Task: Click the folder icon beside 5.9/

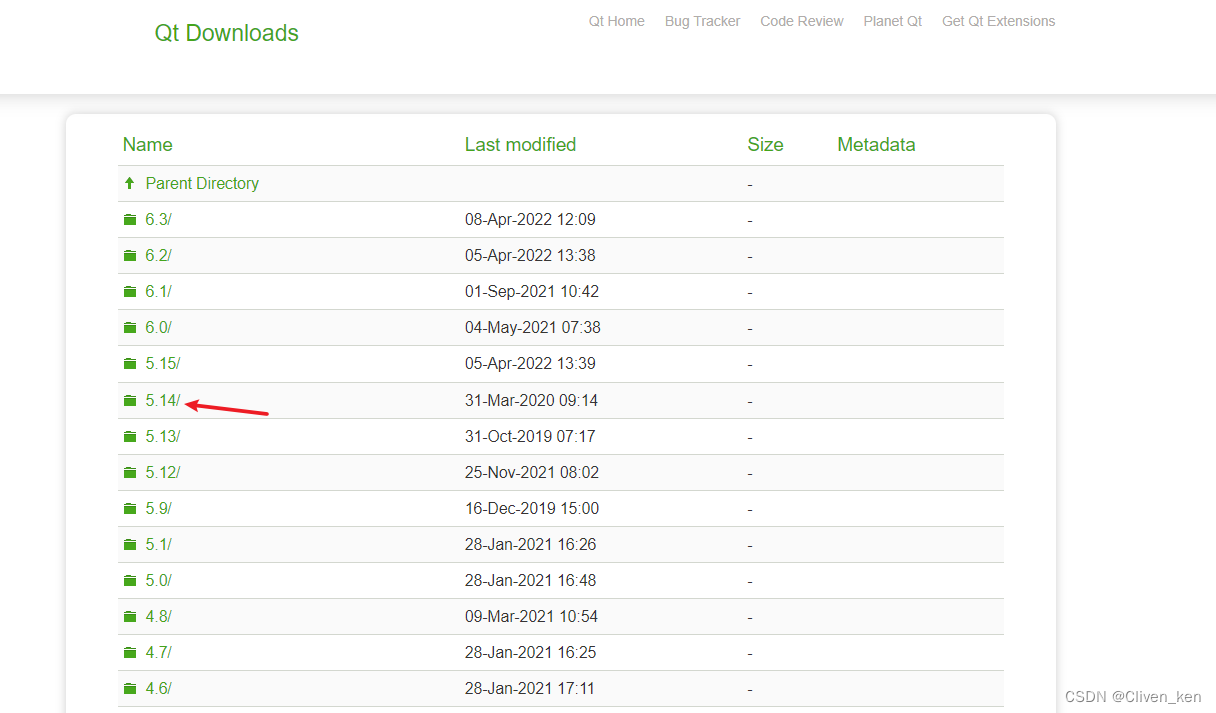Action: point(130,508)
